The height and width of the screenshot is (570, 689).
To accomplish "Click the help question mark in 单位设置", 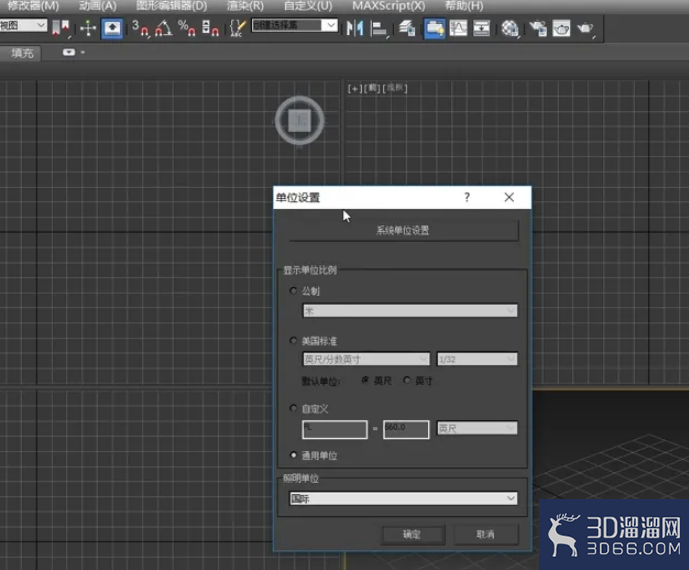I will 467,197.
